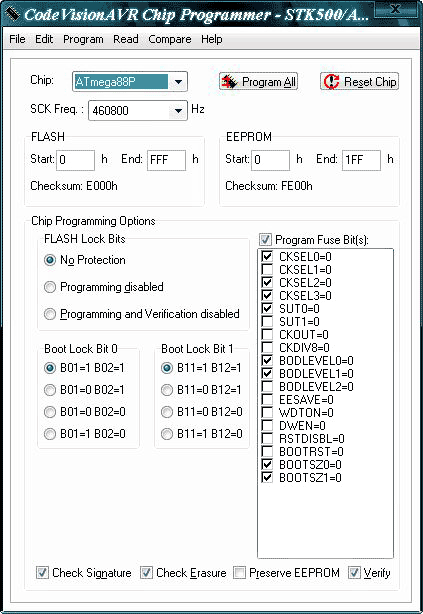Click the FLASH End address field
423x614 pixels.
166,160
